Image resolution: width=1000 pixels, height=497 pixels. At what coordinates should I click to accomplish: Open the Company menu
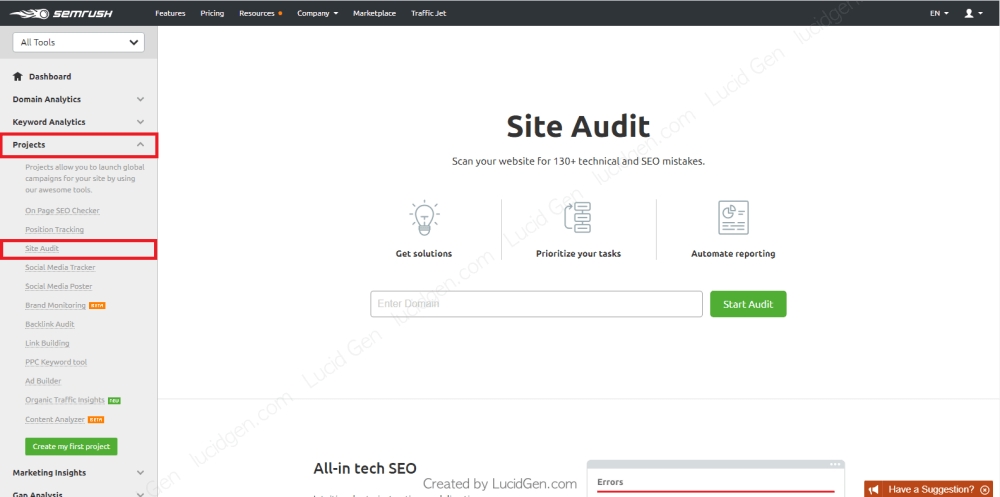pyautogui.click(x=317, y=13)
